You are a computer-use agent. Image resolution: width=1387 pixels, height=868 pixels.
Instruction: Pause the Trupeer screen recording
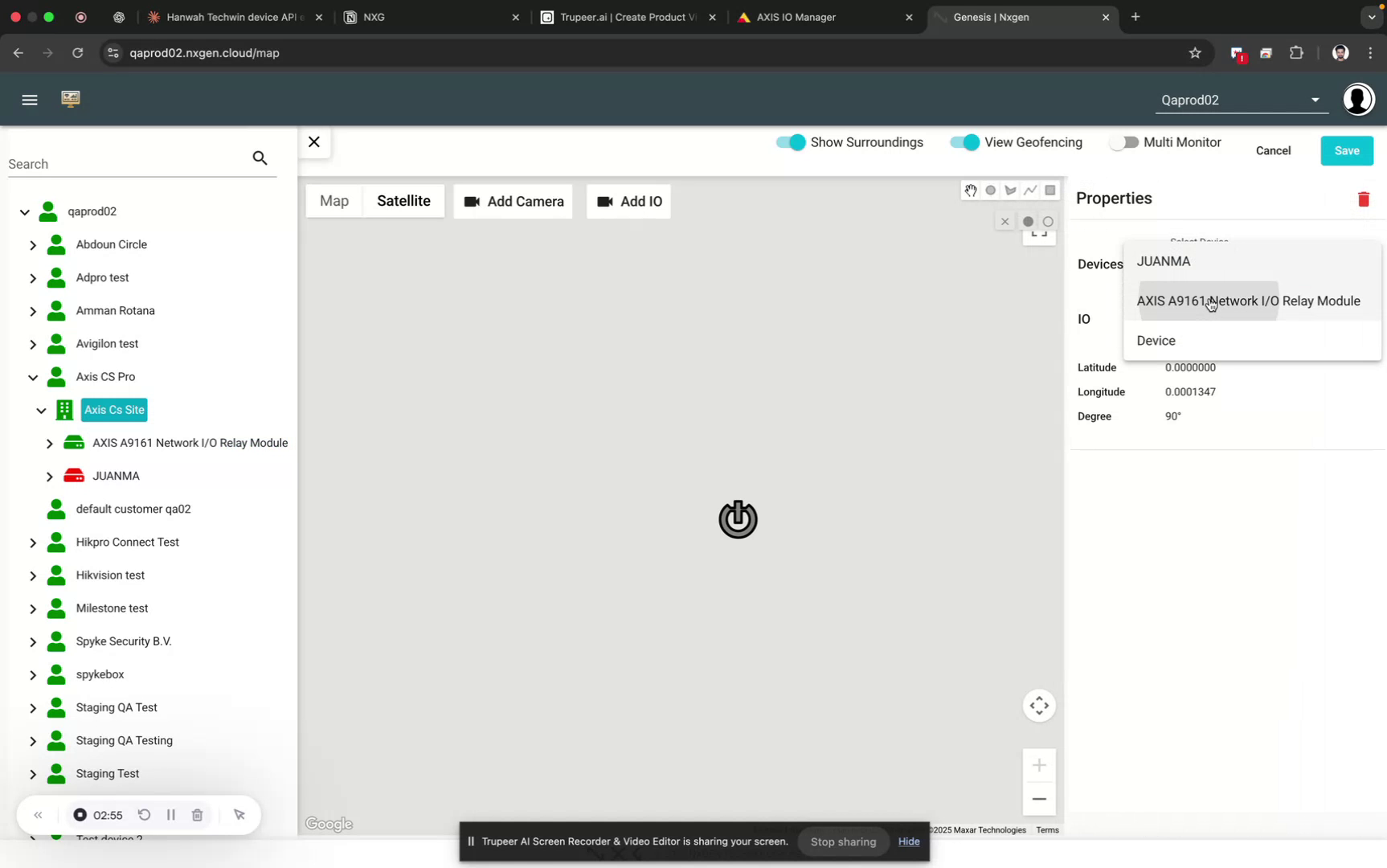pyautogui.click(x=170, y=815)
